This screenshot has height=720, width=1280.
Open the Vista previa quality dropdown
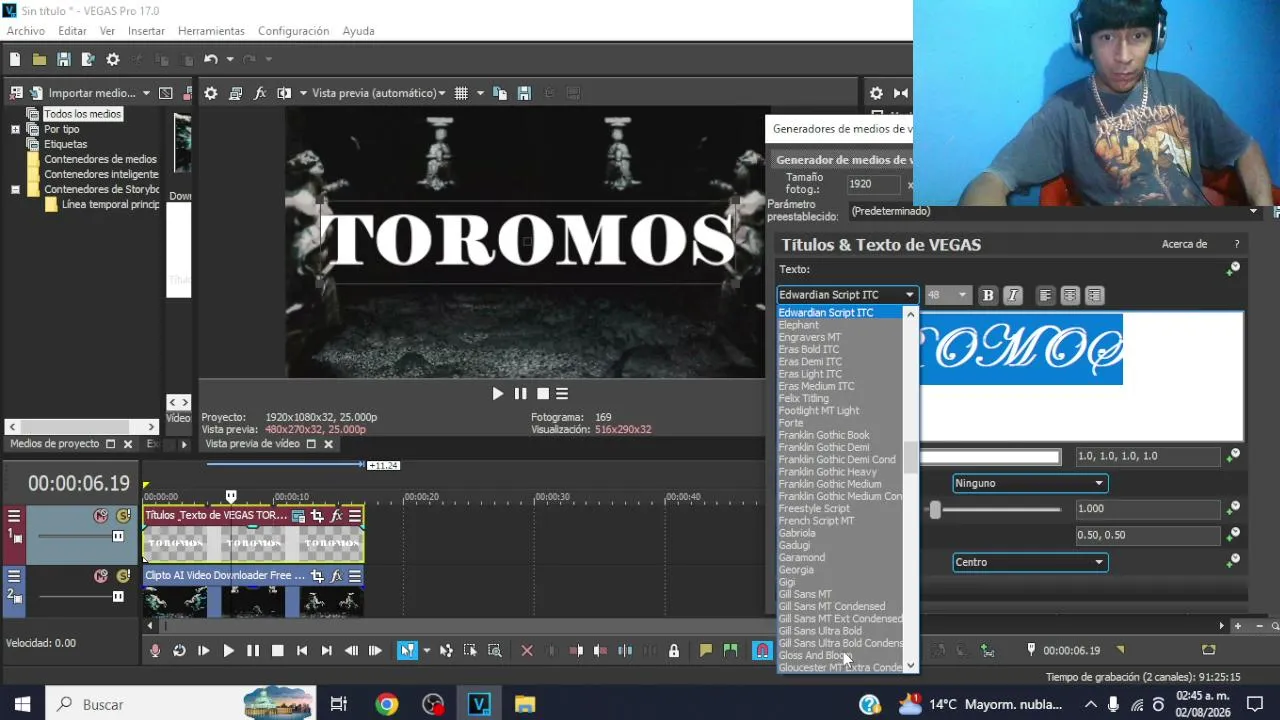[x=379, y=93]
